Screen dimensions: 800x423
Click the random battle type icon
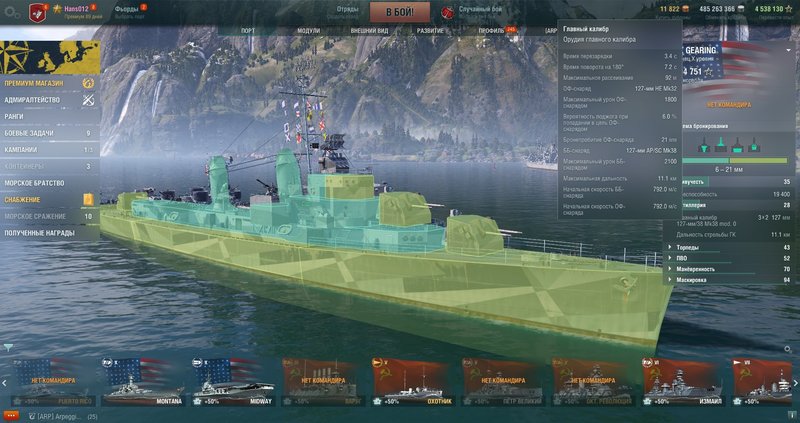point(447,12)
